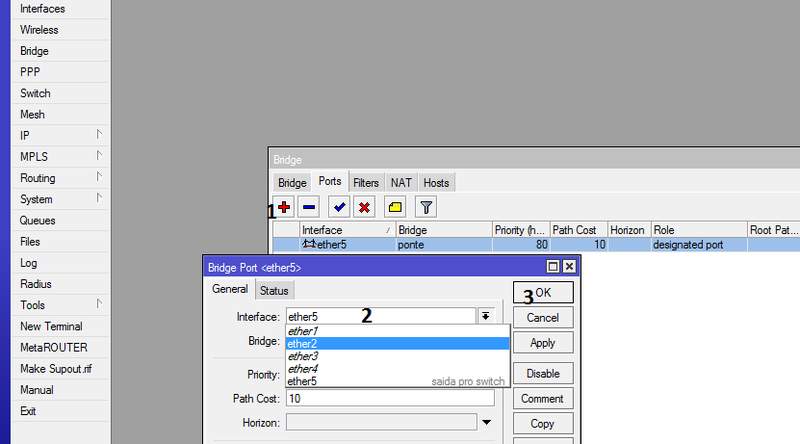Click the Interface field showing ether5
The image size is (800, 444).
coord(381,316)
